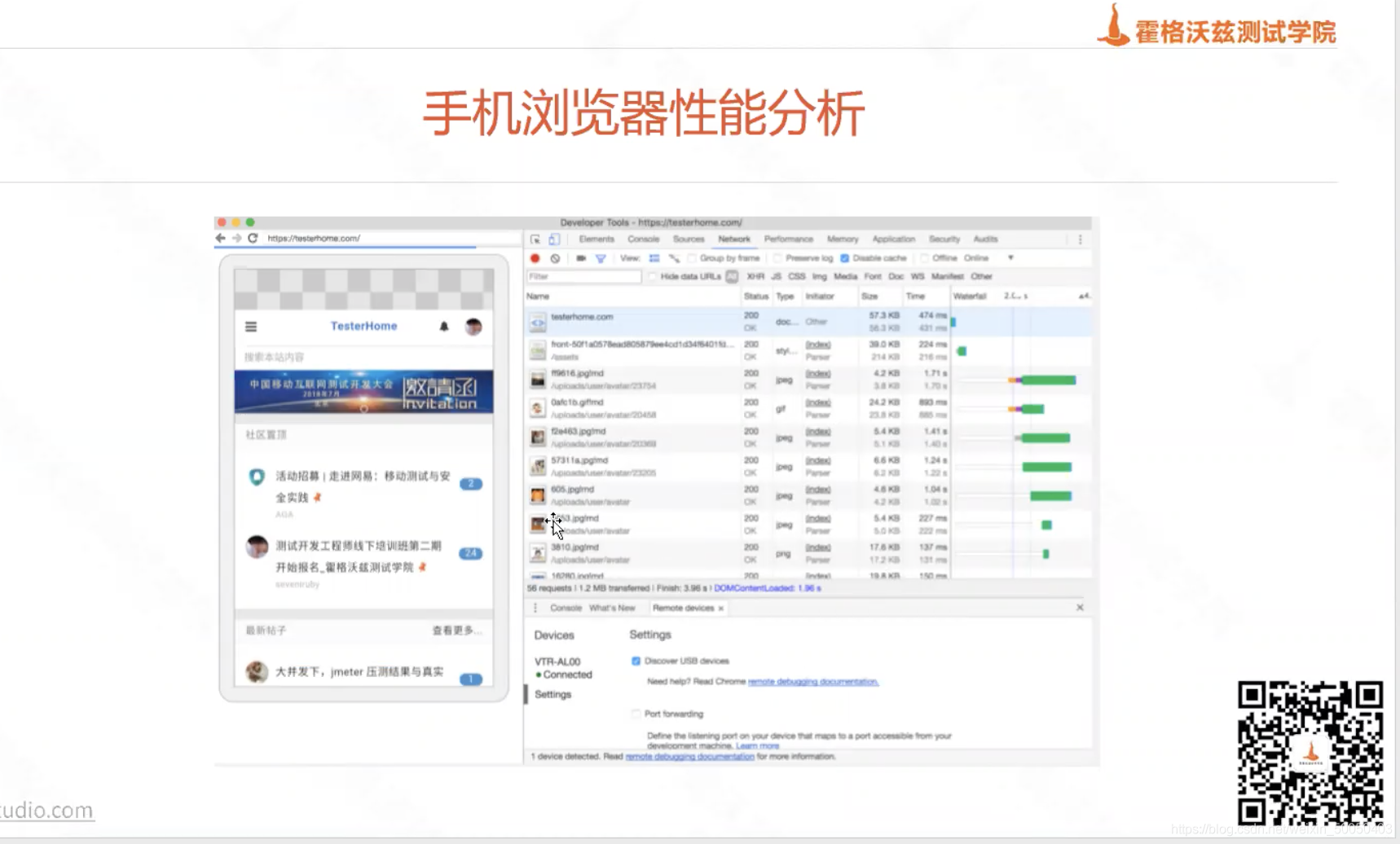Click the DOMContentLoaded status text
This screenshot has width=1400, height=844.
click(768, 588)
